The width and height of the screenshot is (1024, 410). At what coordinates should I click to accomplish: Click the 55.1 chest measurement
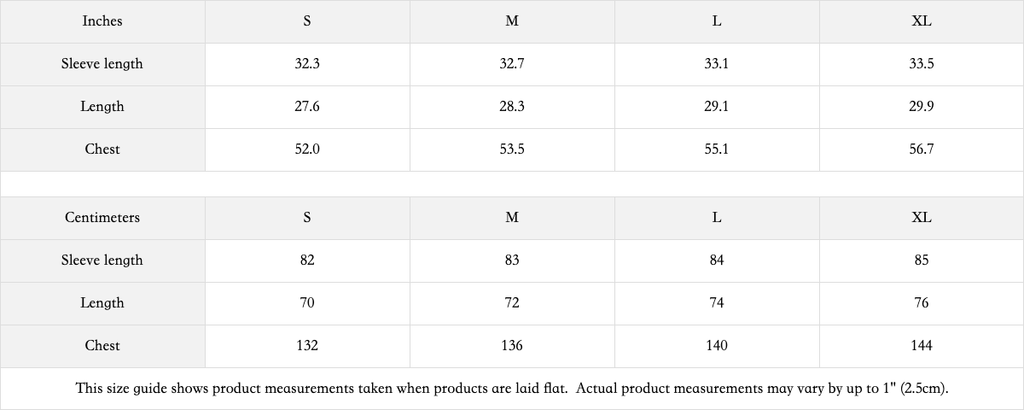point(717,150)
